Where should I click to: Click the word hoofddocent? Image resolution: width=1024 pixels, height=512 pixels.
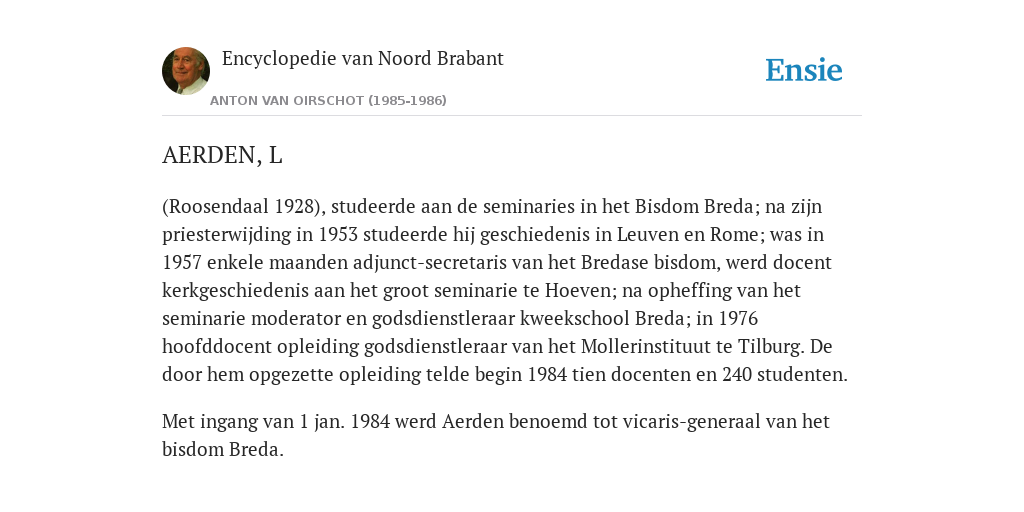(x=216, y=347)
